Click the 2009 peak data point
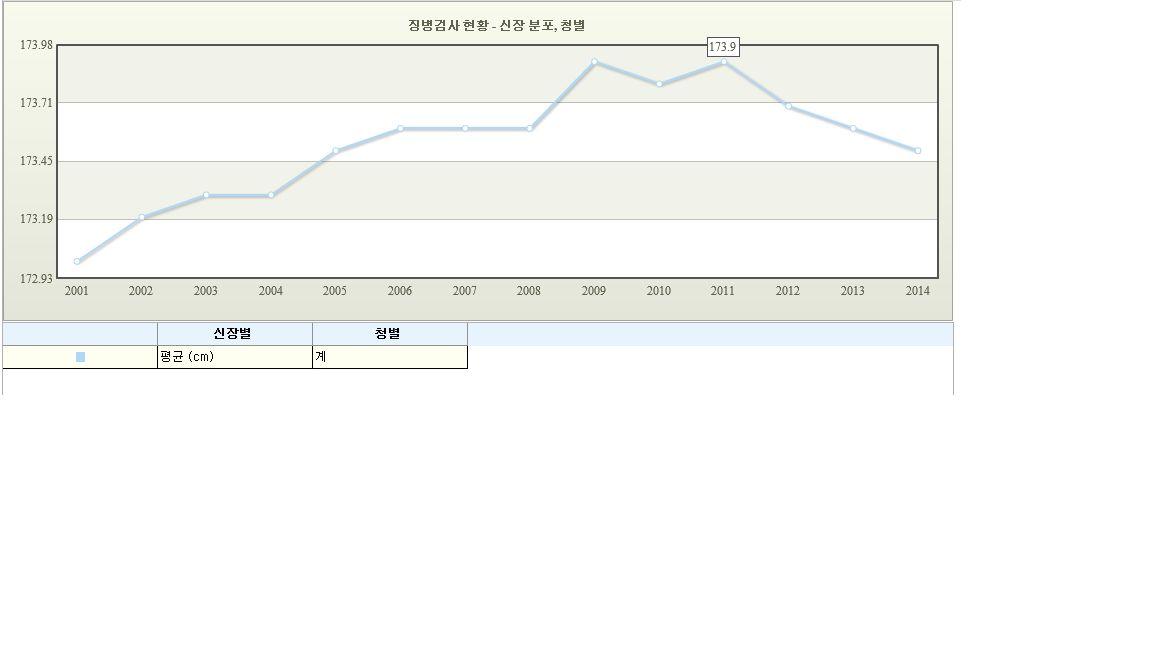This screenshot has width=1152, height=648. (x=594, y=62)
